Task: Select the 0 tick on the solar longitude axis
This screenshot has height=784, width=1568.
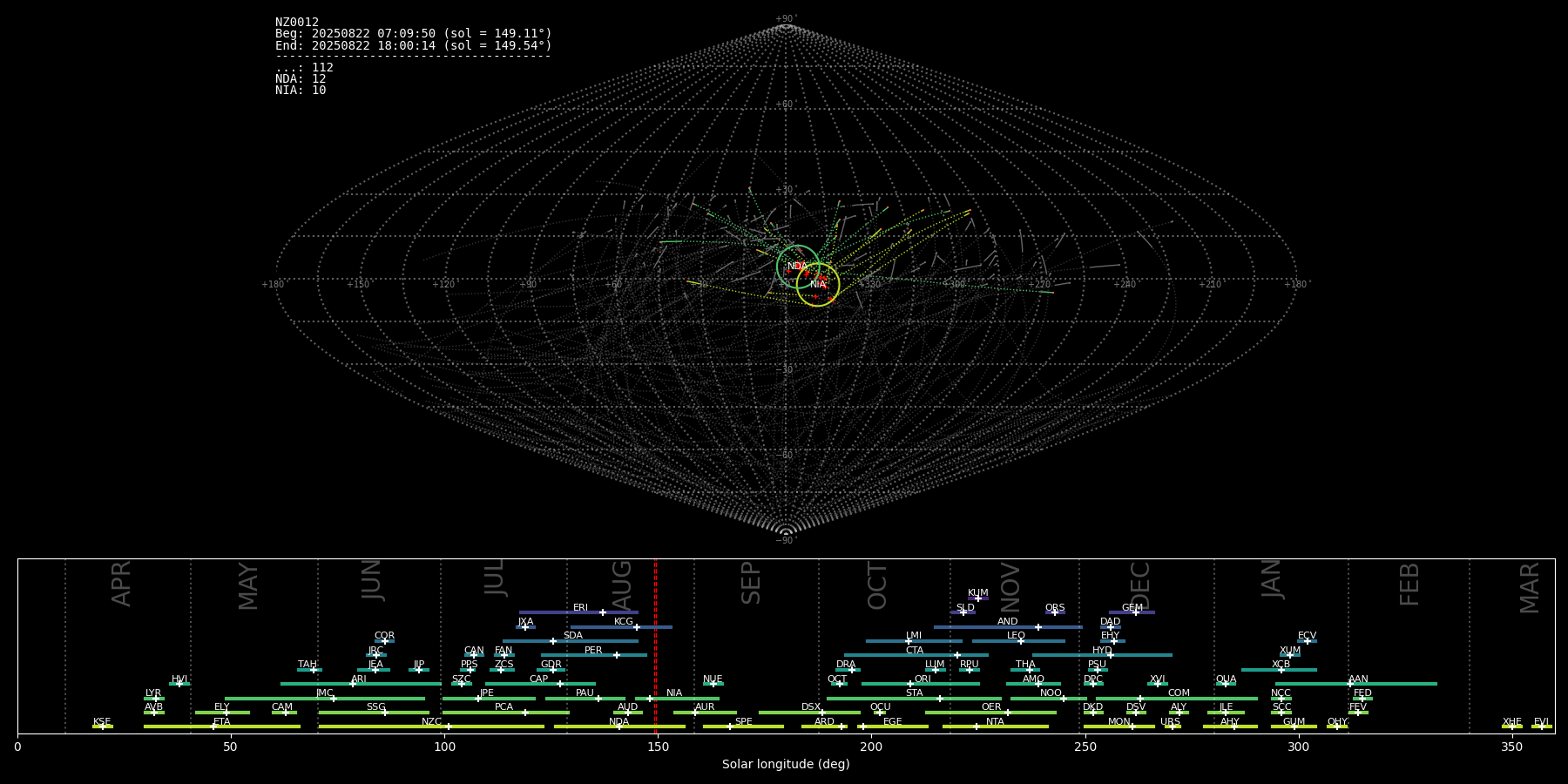Action: click(x=17, y=747)
